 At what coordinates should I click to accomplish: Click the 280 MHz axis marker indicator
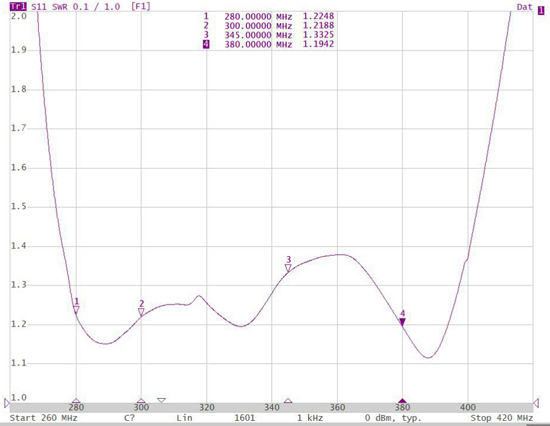[76, 401]
